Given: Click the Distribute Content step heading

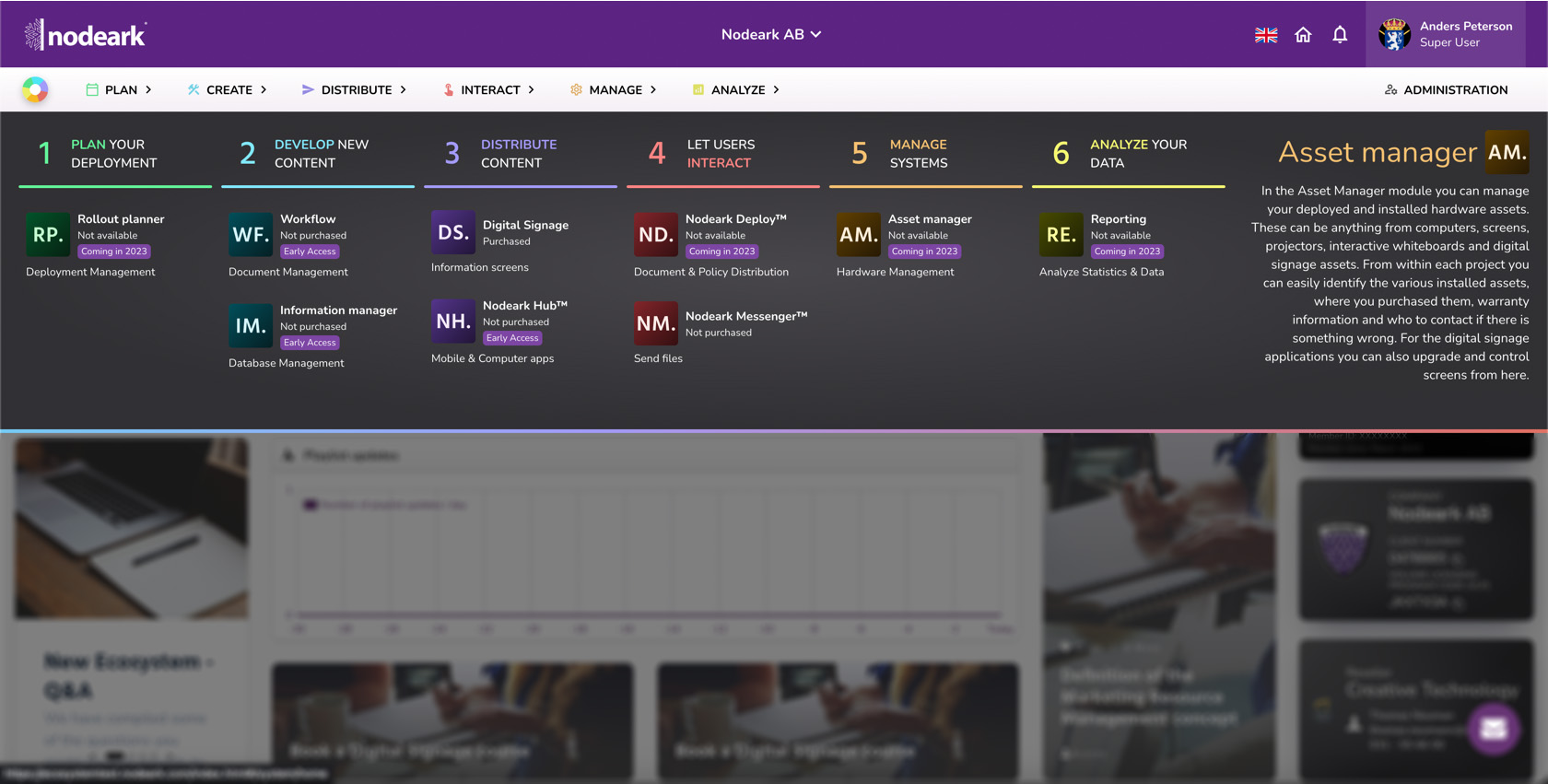Looking at the screenshot, I should click(519, 153).
